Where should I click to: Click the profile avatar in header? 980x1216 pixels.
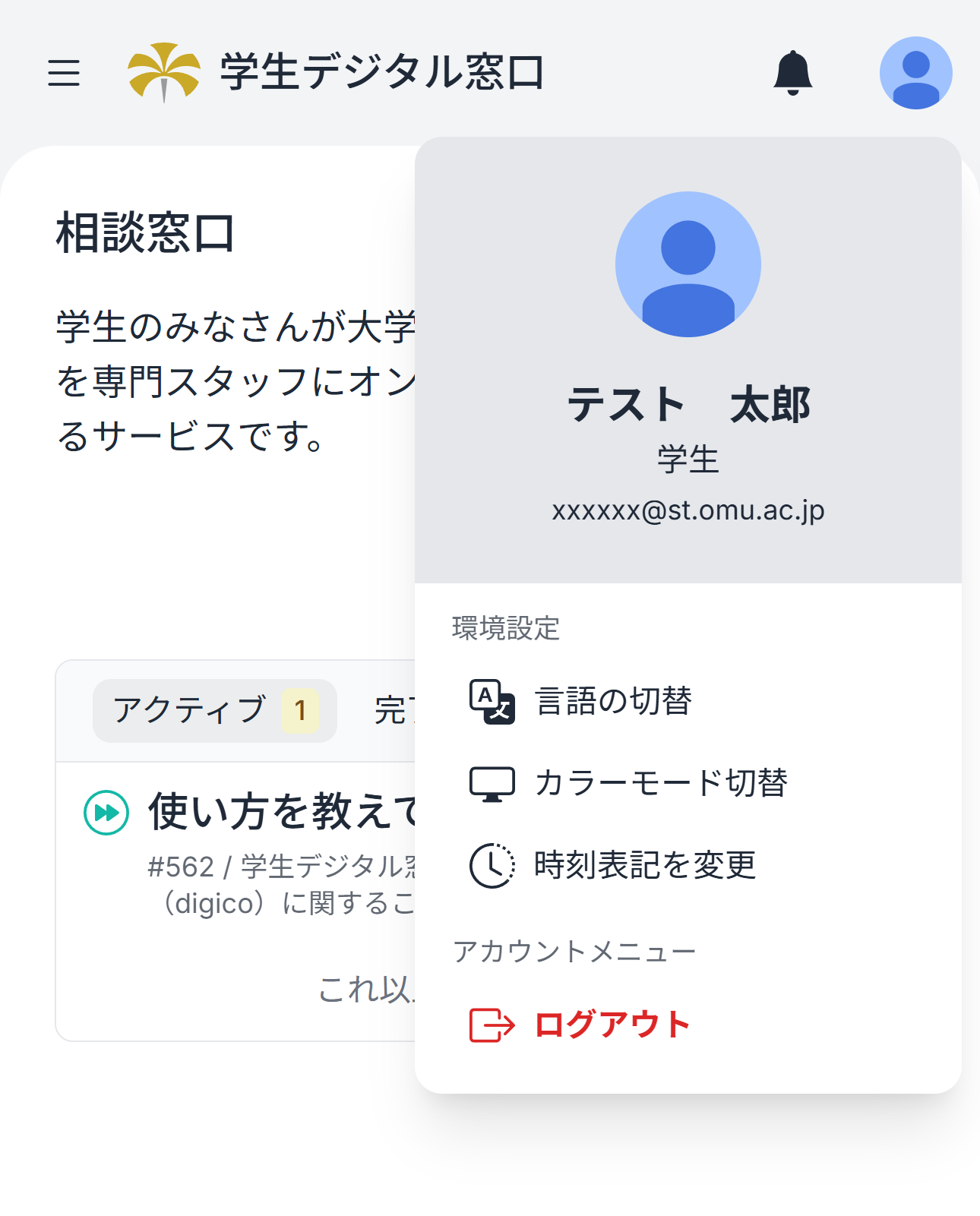pyautogui.click(x=915, y=73)
